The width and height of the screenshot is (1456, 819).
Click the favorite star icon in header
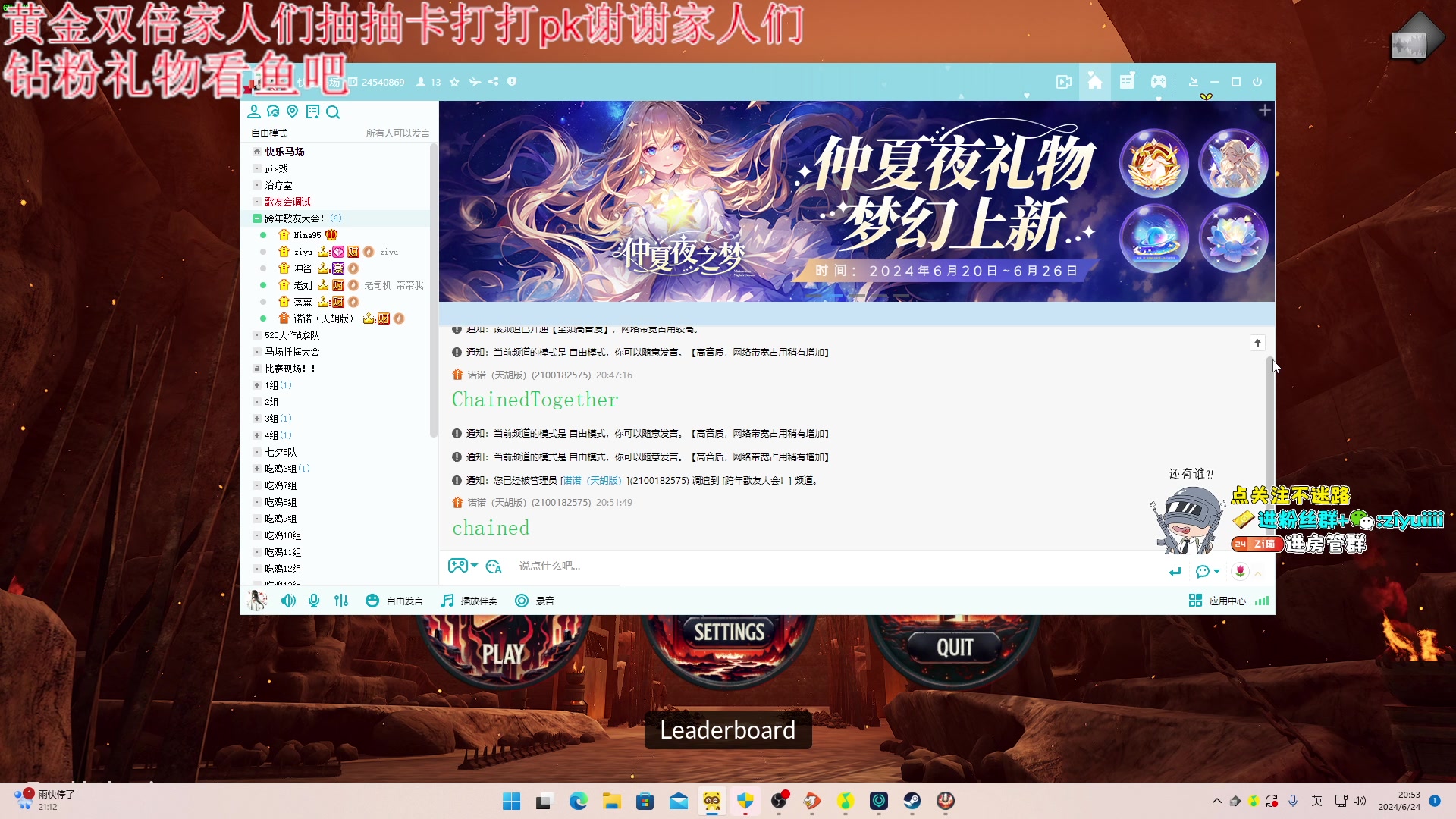(454, 82)
